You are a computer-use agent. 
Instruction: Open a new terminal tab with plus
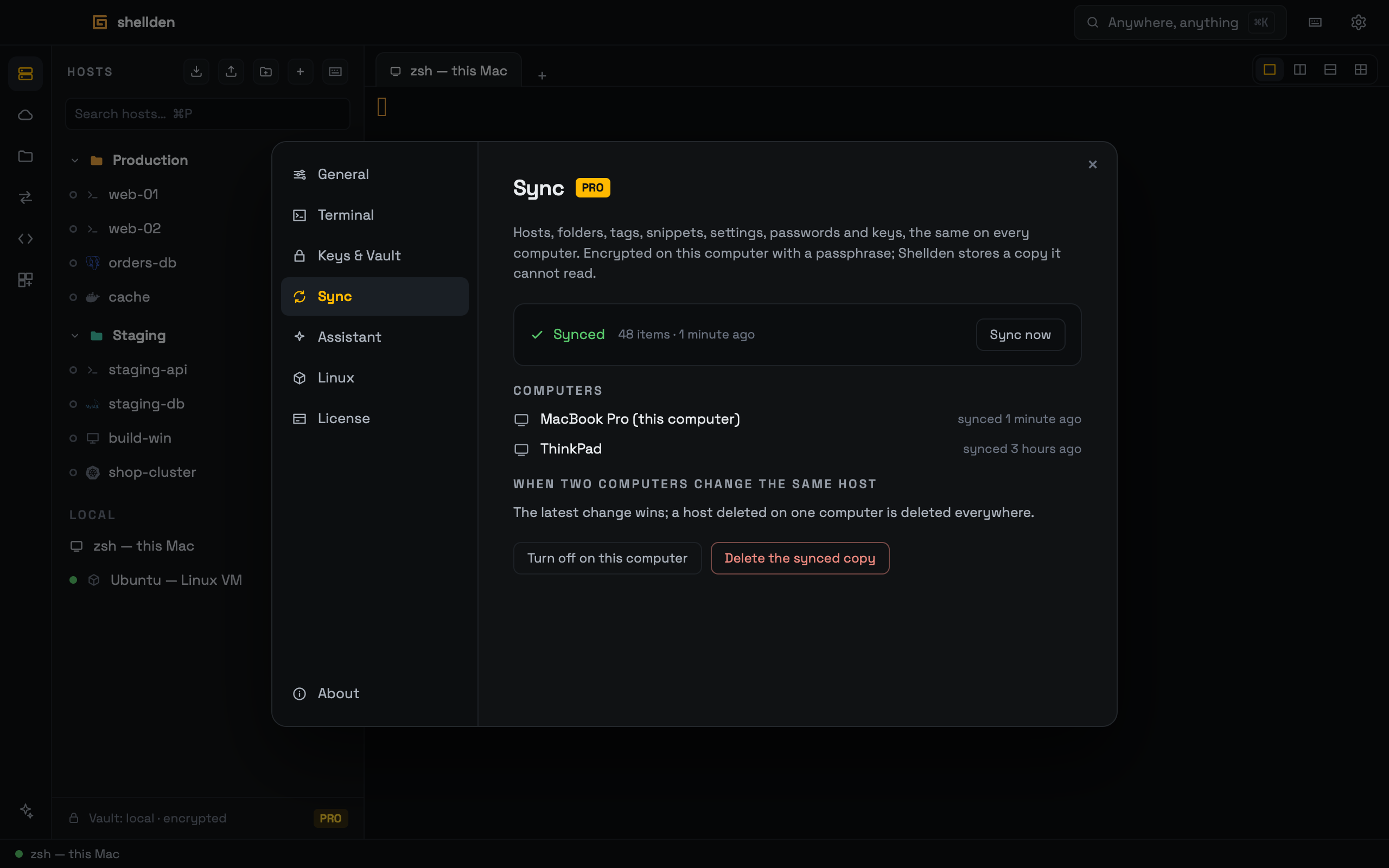pos(542,75)
